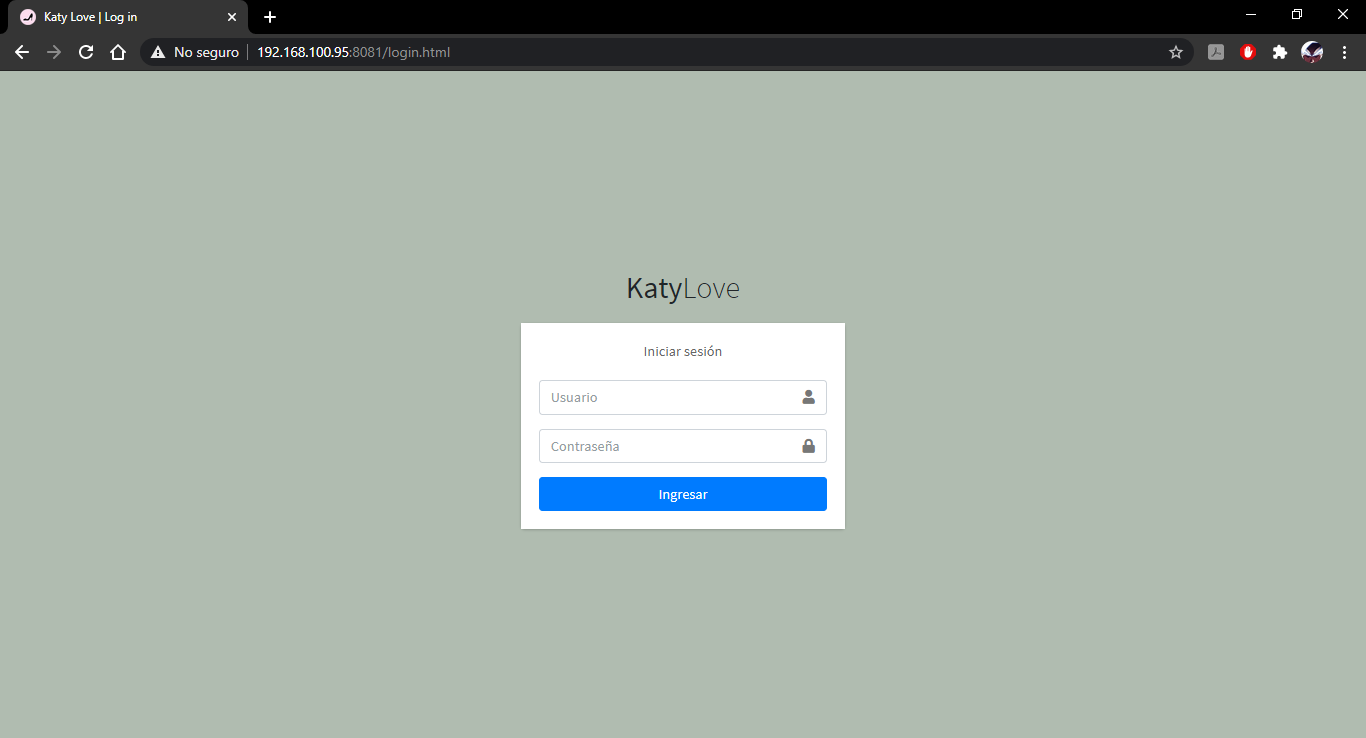Focus the Contraseña input field
Viewport: 1366px width, 738px height.
click(683, 446)
